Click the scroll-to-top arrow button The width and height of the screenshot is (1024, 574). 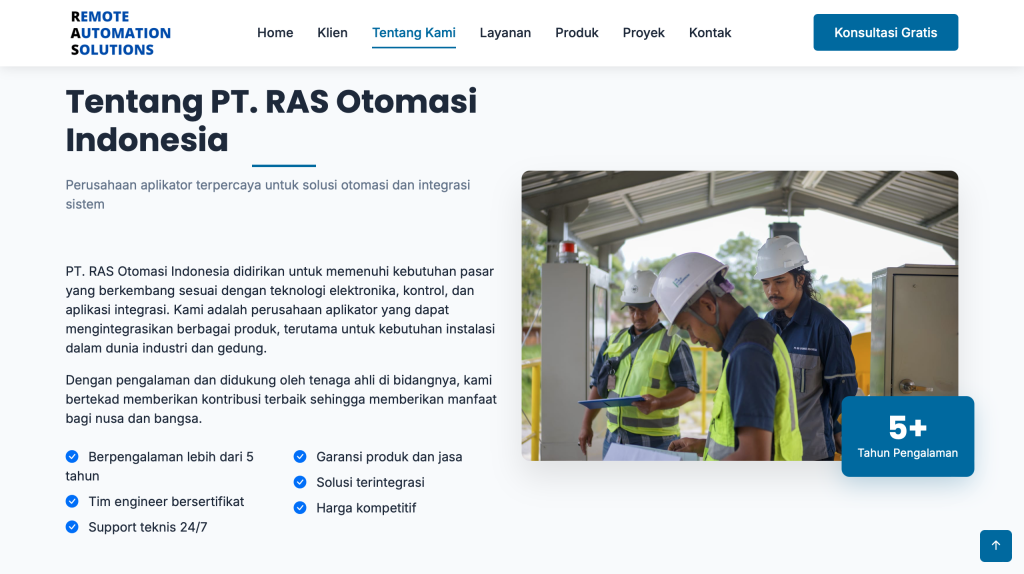tap(995, 545)
